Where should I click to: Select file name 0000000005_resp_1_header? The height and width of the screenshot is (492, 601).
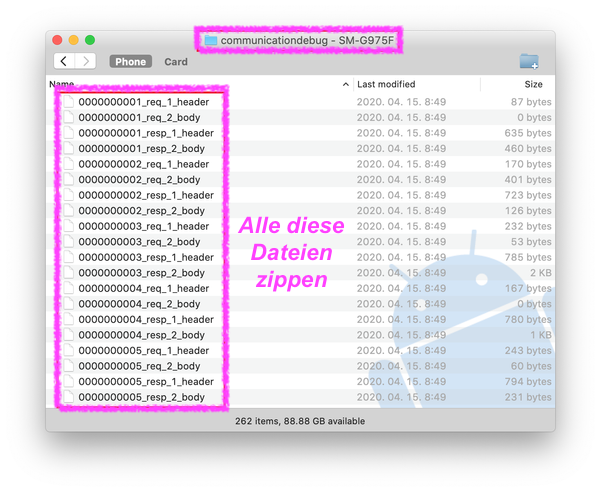146,381
